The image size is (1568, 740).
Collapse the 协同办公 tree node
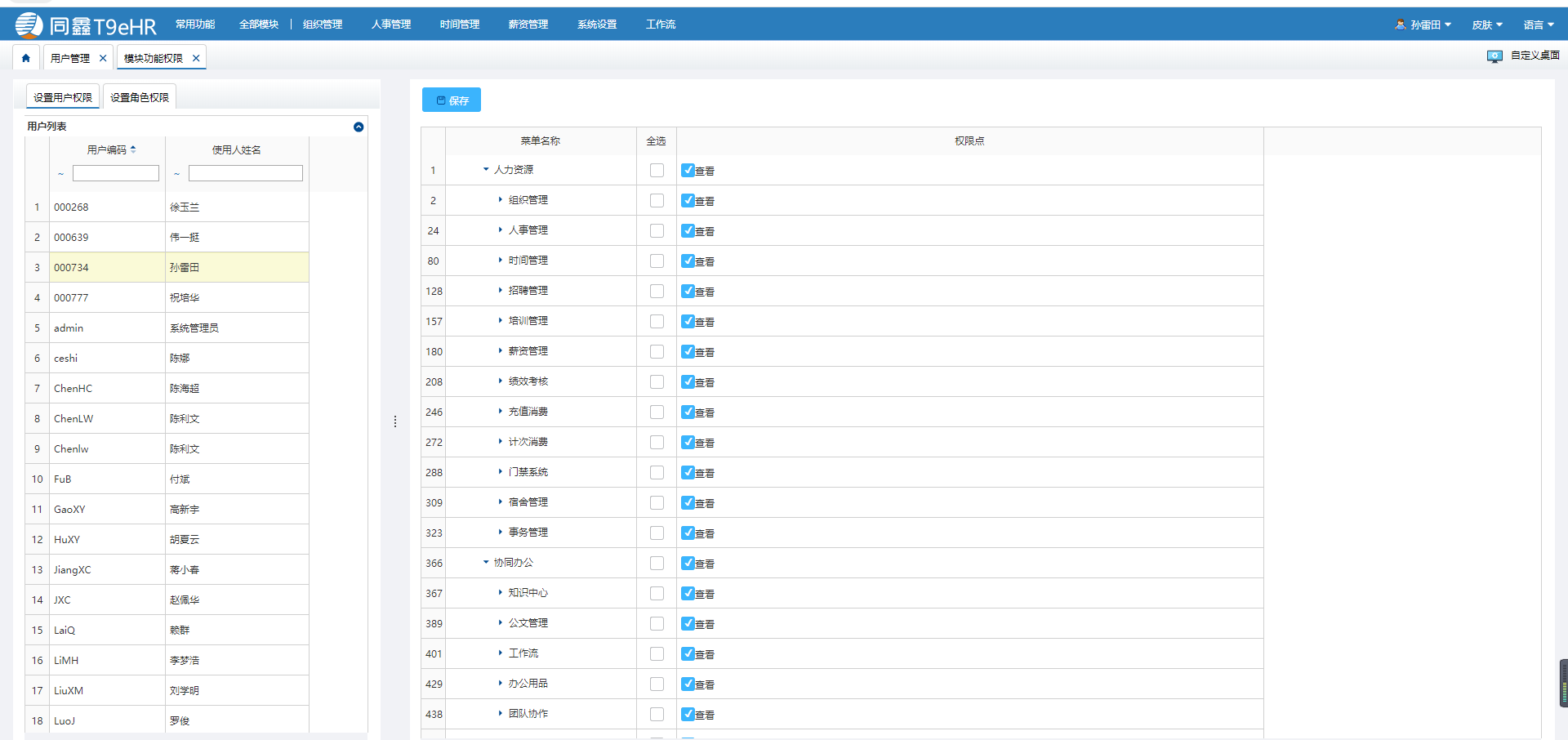pos(486,563)
